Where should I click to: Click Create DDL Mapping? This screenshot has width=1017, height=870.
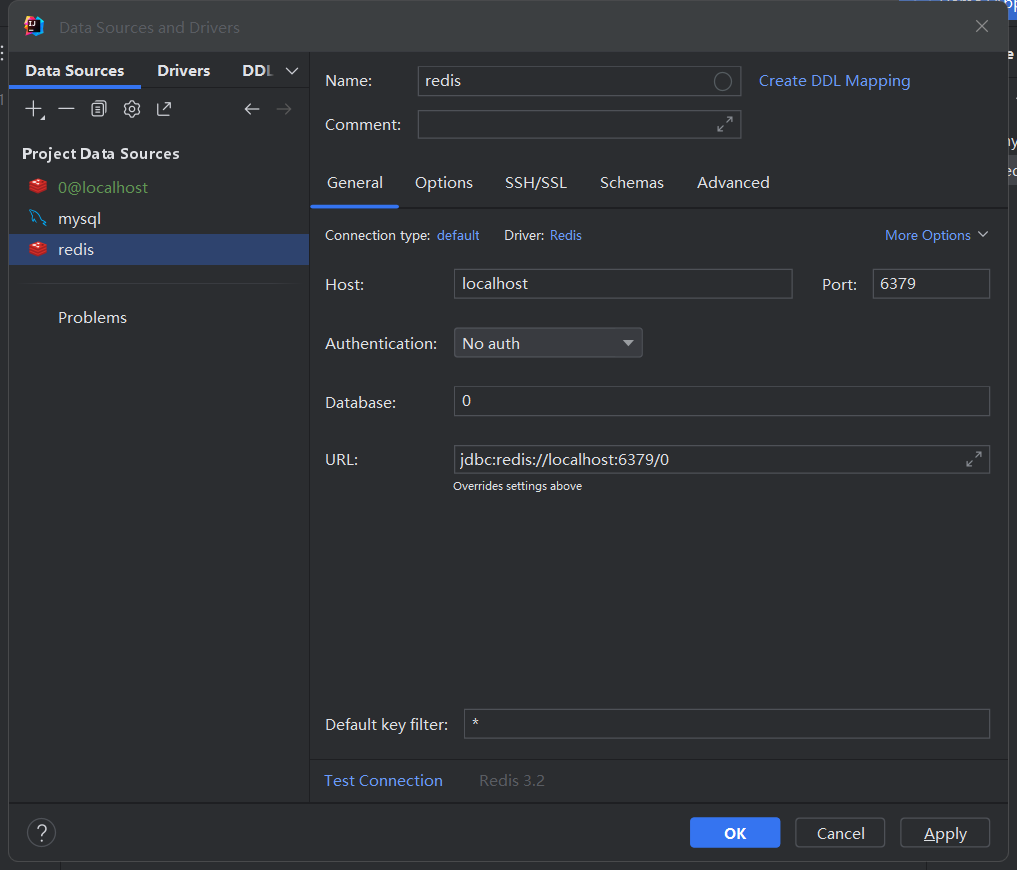pyautogui.click(x=834, y=80)
